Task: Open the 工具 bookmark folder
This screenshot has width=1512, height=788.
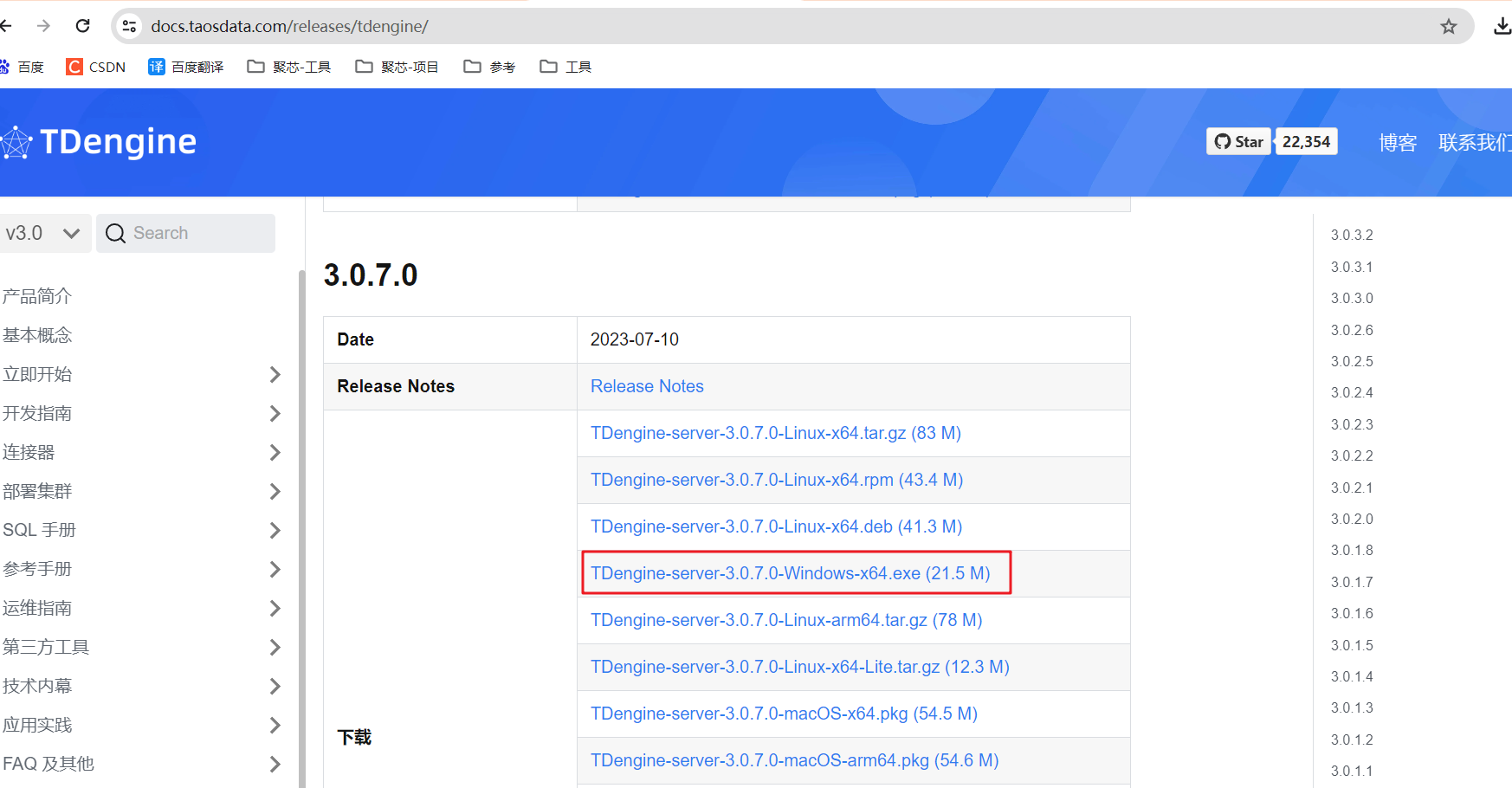Action: (x=565, y=67)
